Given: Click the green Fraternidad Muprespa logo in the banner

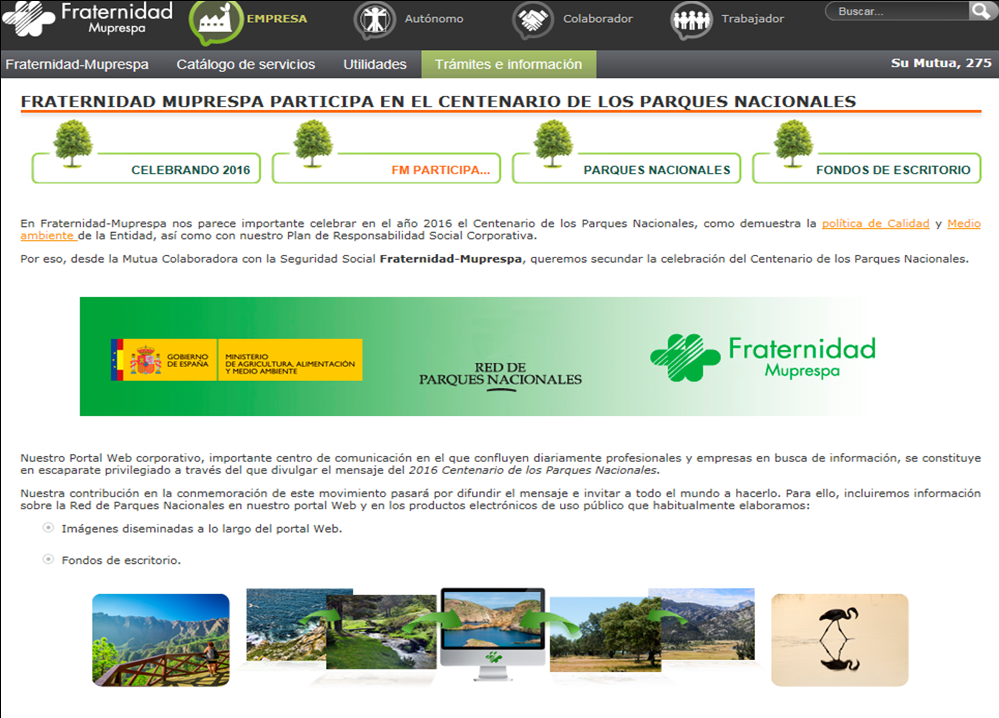Looking at the screenshot, I should (763, 358).
